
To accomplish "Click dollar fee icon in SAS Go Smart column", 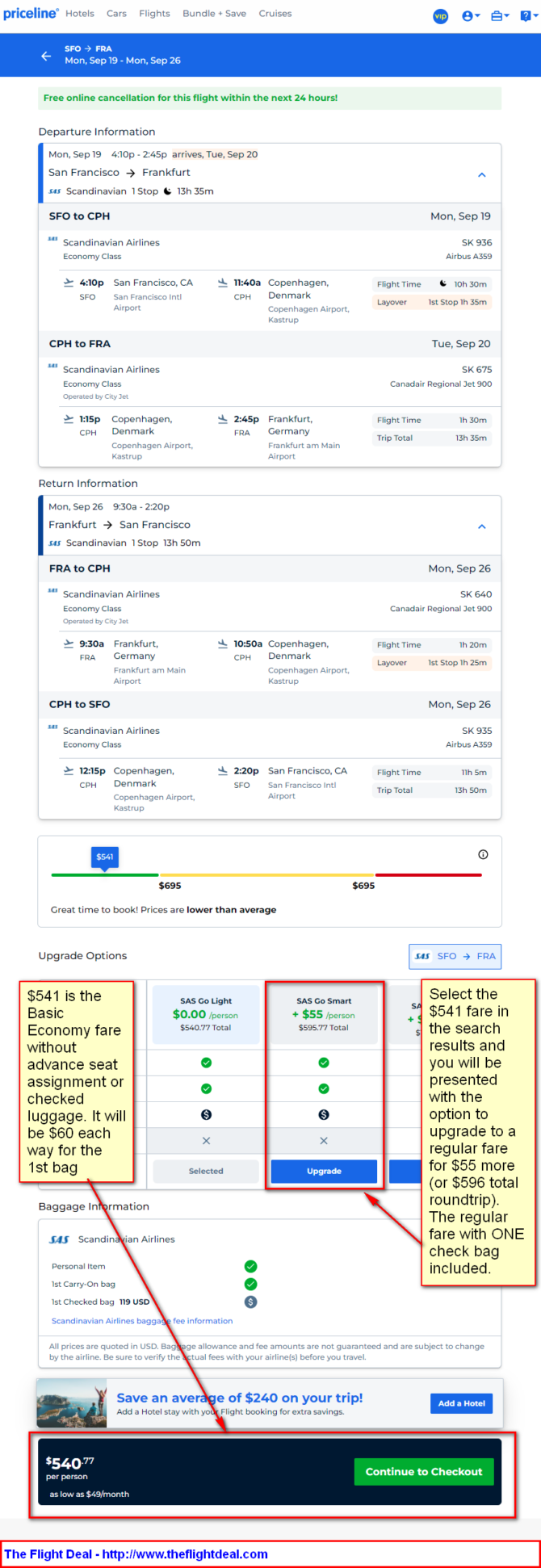I will [x=324, y=1115].
